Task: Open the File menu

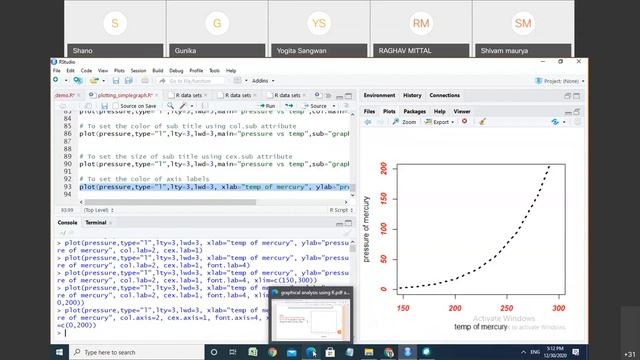Action: [x=57, y=71]
